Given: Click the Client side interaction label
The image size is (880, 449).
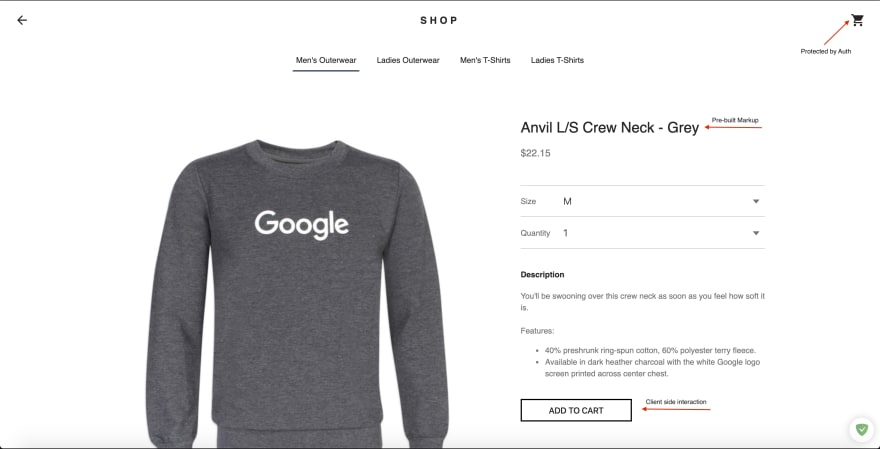Looking at the screenshot, I should click(676, 402).
